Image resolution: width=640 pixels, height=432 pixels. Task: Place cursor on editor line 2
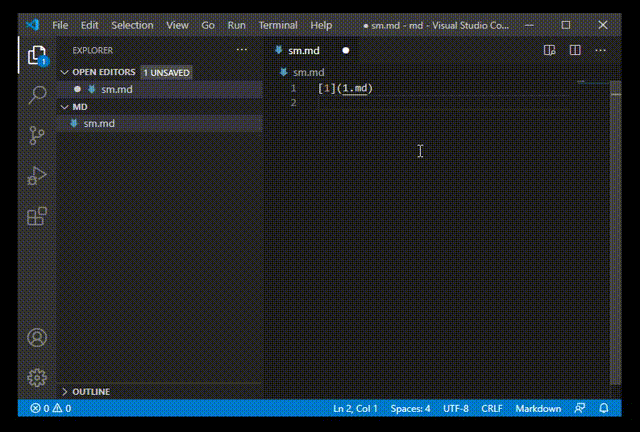[x=445, y=102]
